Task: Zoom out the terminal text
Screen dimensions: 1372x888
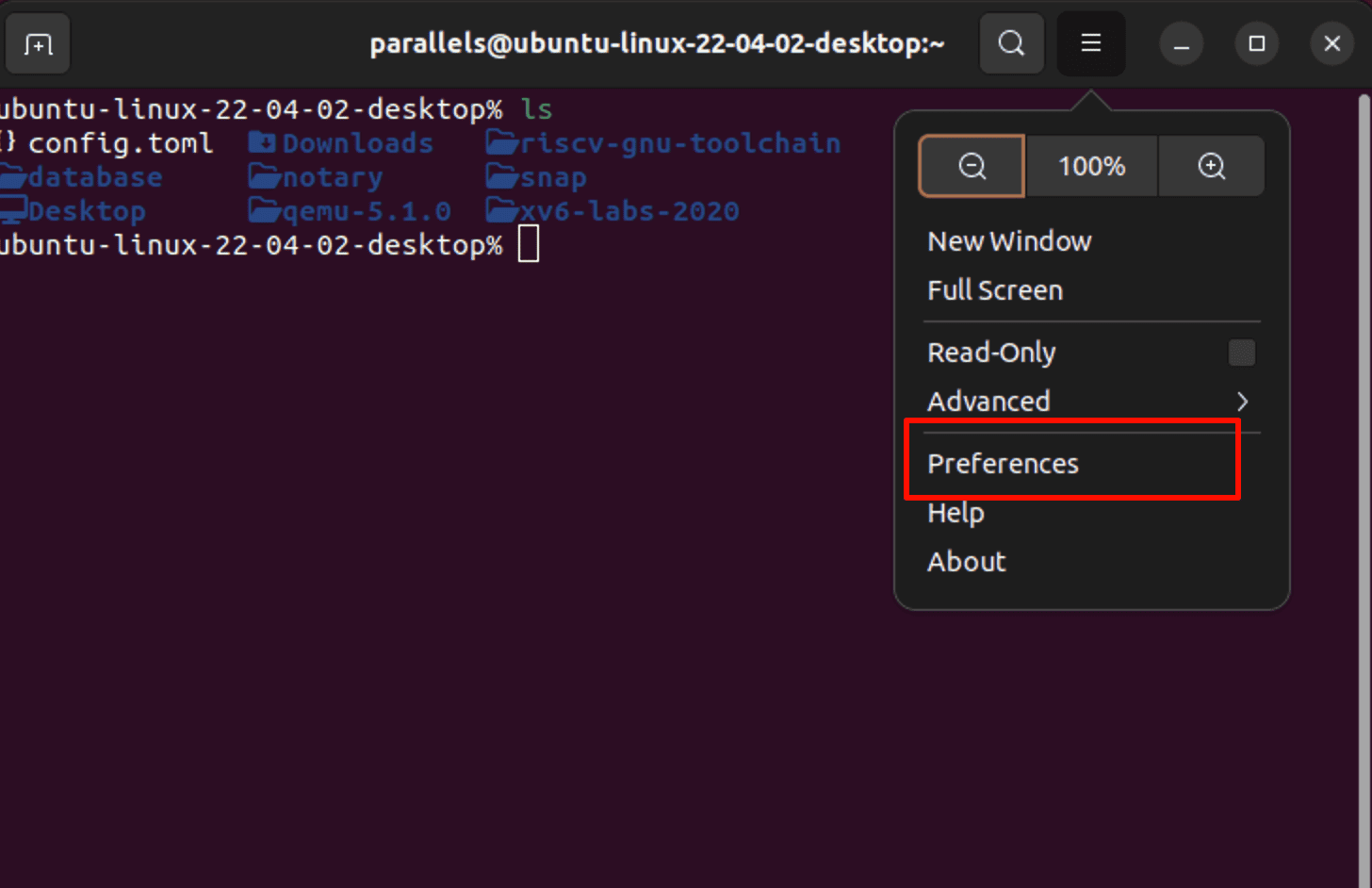Action: (972, 166)
